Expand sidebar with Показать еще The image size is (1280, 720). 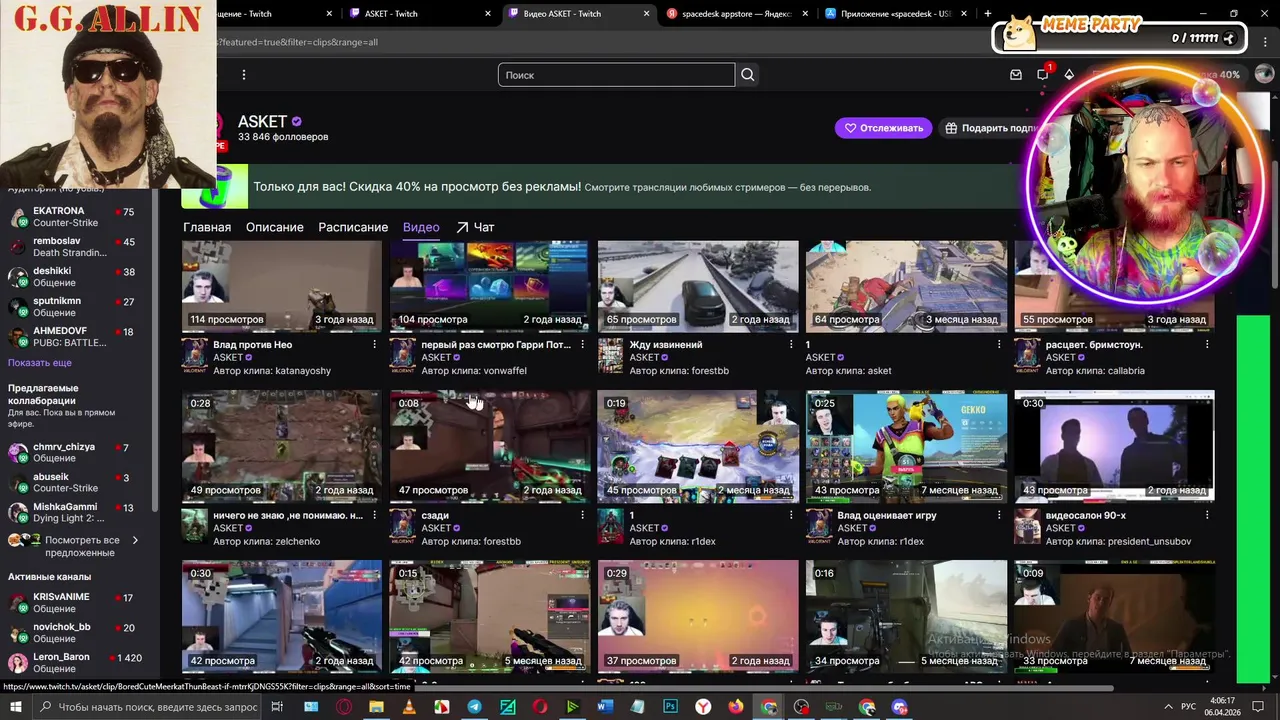(x=40, y=363)
